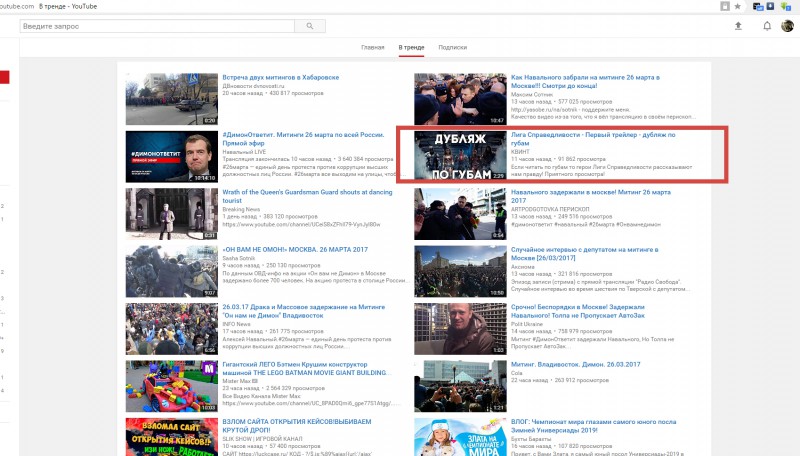
Task: Open the КВИНТ channel link
Action: (x=520, y=152)
